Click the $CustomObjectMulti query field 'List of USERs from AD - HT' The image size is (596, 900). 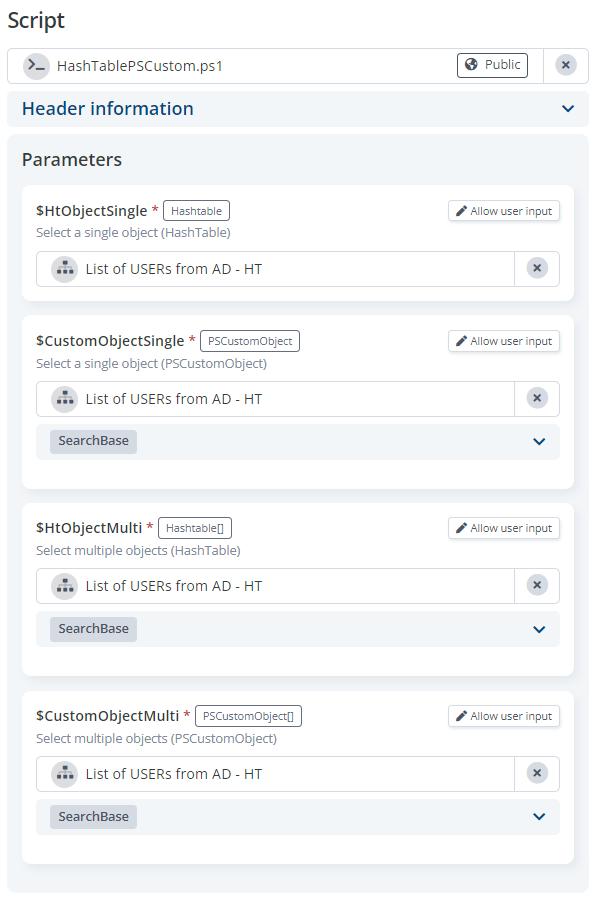pyautogui.click(x=275, y=774)
